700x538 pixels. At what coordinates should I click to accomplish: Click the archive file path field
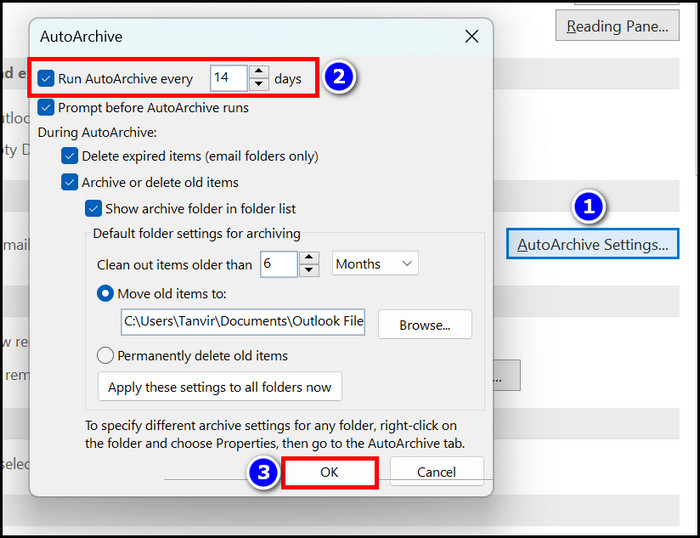(243, 321)
